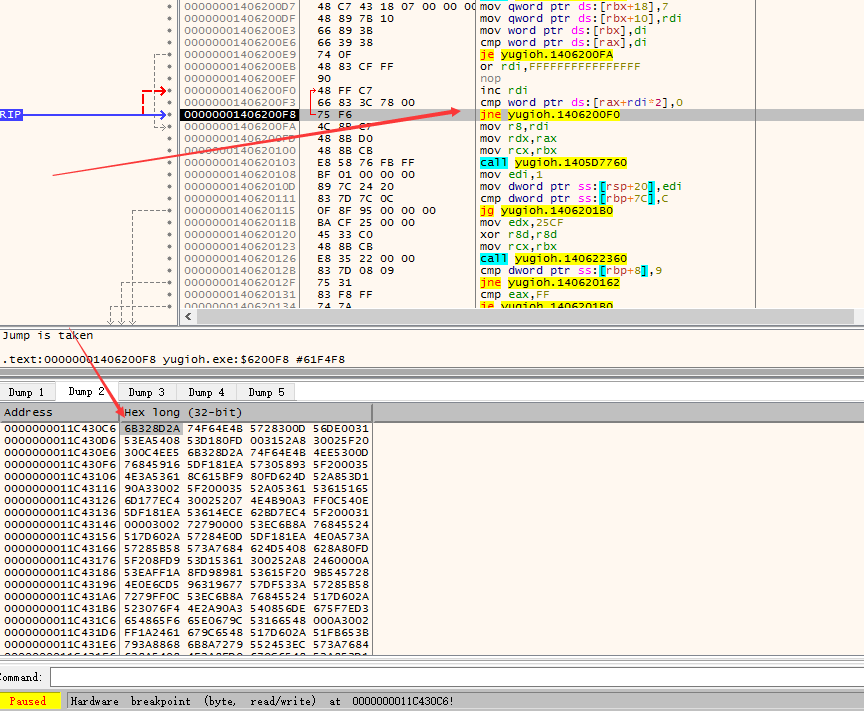Viewport: 864px width, 711px height.
Task: Click the '.text:00000001406200F8 yugioh.exe' info line
Action: pos(173,359)
